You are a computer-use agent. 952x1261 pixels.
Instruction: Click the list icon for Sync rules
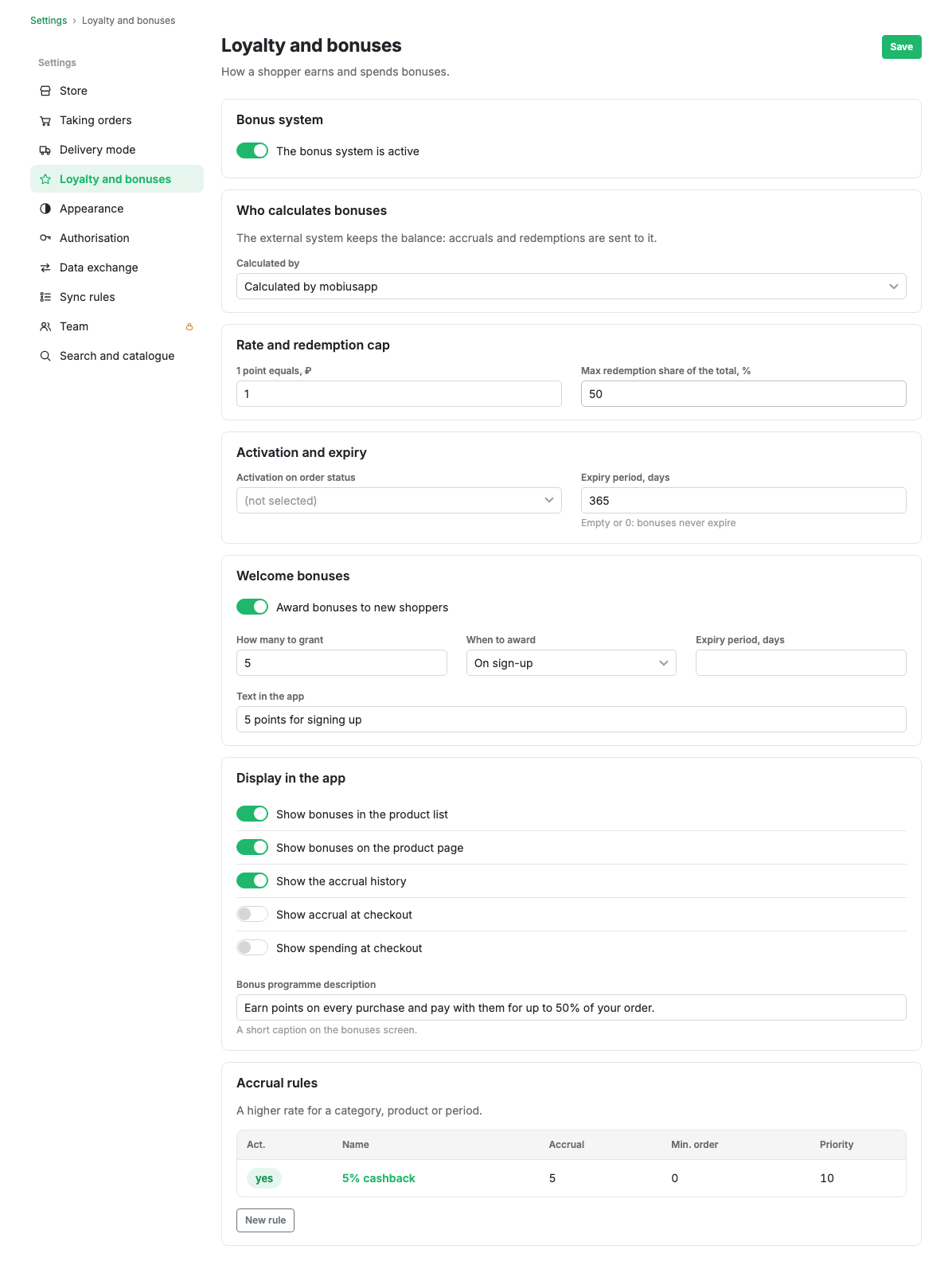[x=45, y=297]
